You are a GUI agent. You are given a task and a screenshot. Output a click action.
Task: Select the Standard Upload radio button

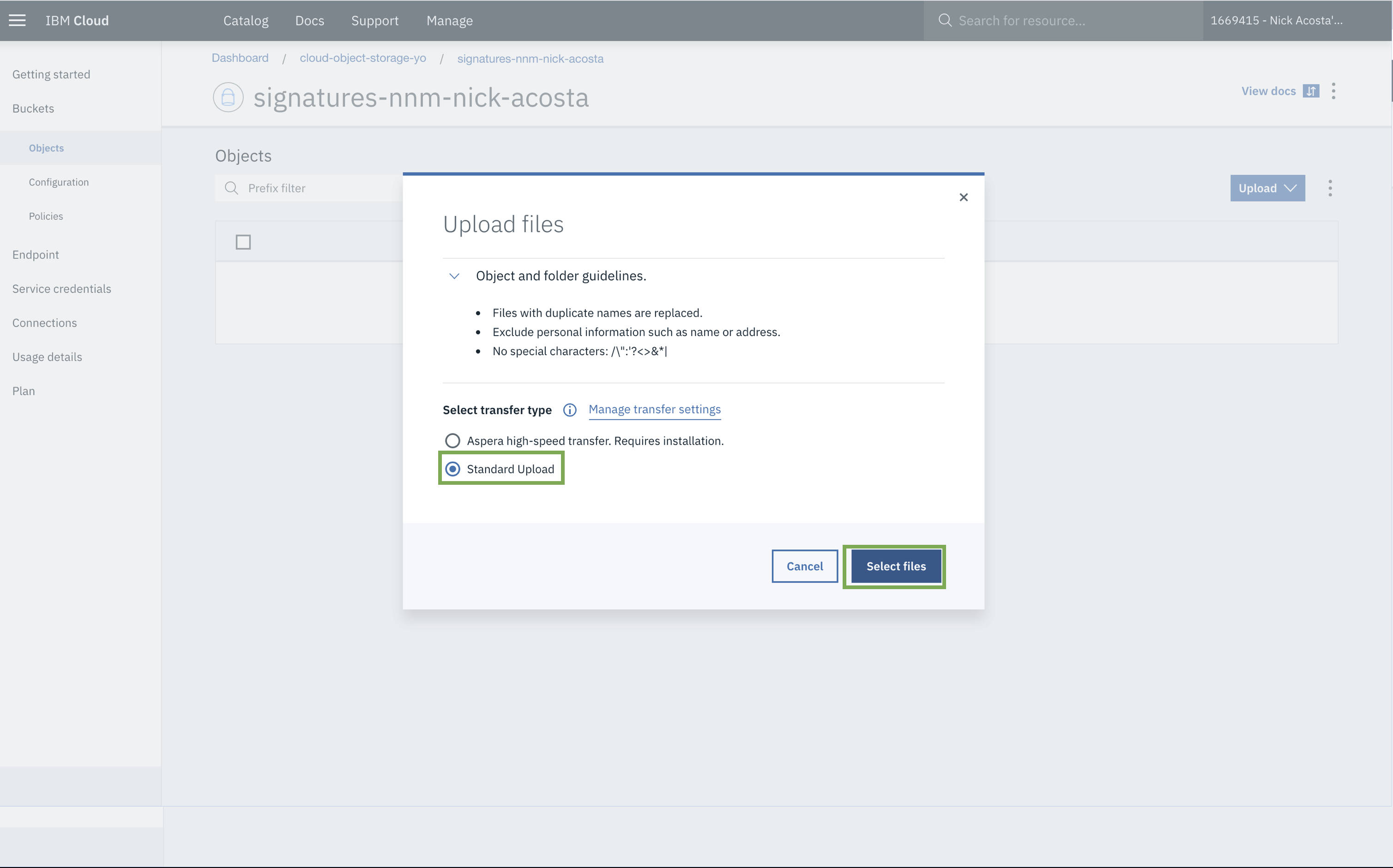(x=452, y=469)
